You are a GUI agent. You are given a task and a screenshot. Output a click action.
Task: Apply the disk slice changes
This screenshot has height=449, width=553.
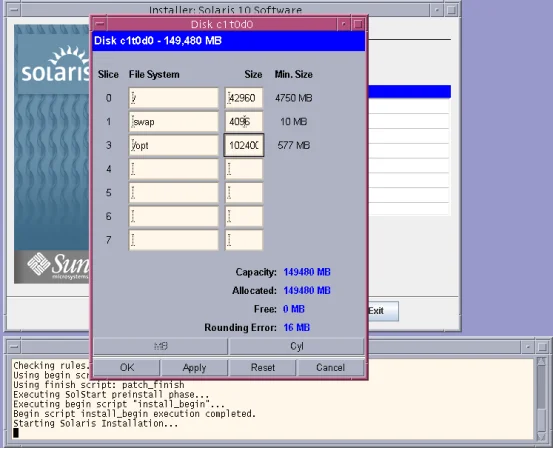pyautogui.click(x=194, y=368)
